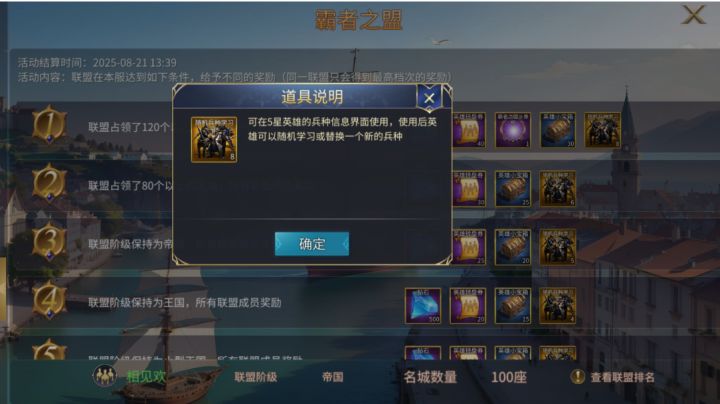Tap the alliance emblem icon next to 相见欢

pyautogui.click(x=105, y=376)
